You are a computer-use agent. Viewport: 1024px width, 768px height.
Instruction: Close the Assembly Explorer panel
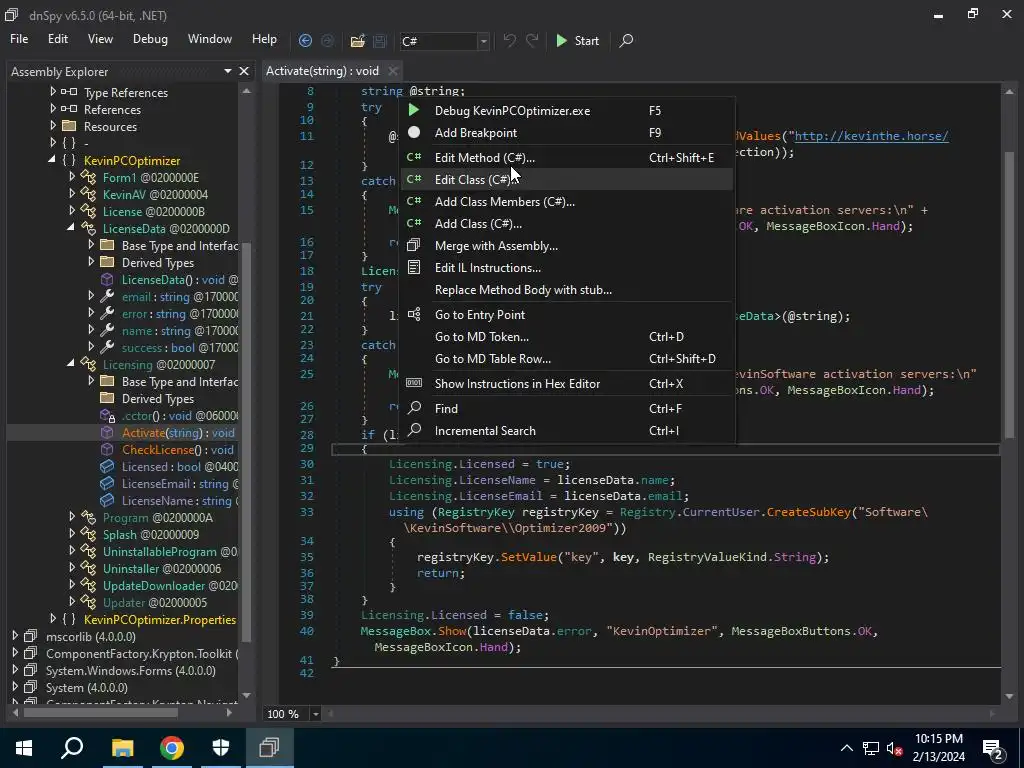pyautogui.click(x=245, y=71)
